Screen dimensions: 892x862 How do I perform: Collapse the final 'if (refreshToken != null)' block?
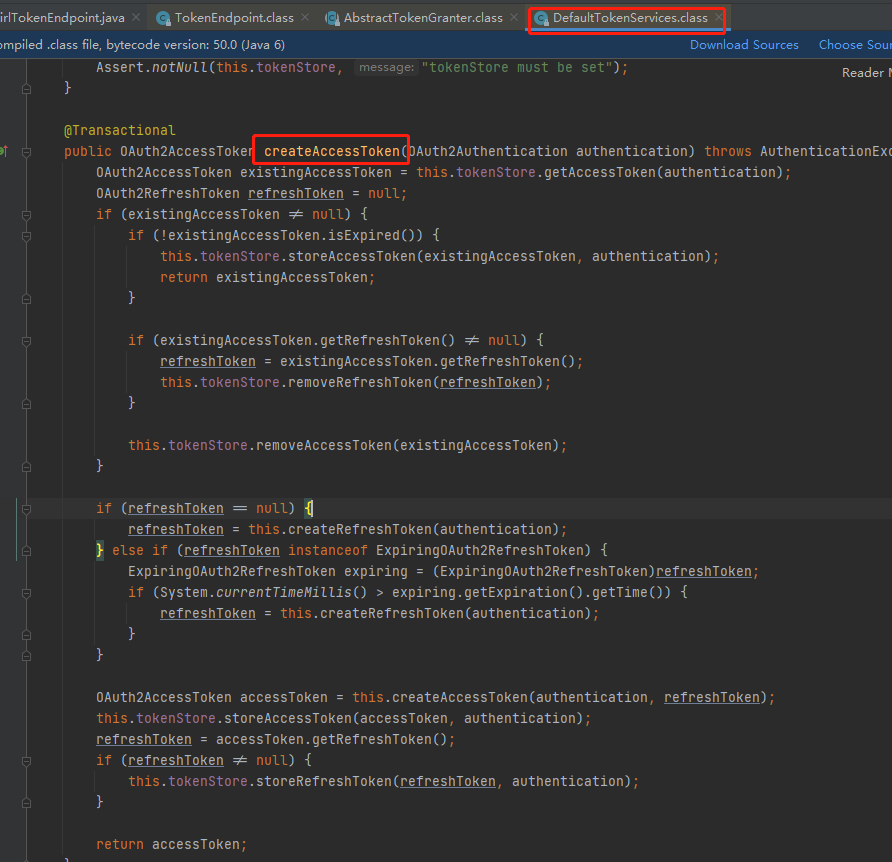coord(26,761)
